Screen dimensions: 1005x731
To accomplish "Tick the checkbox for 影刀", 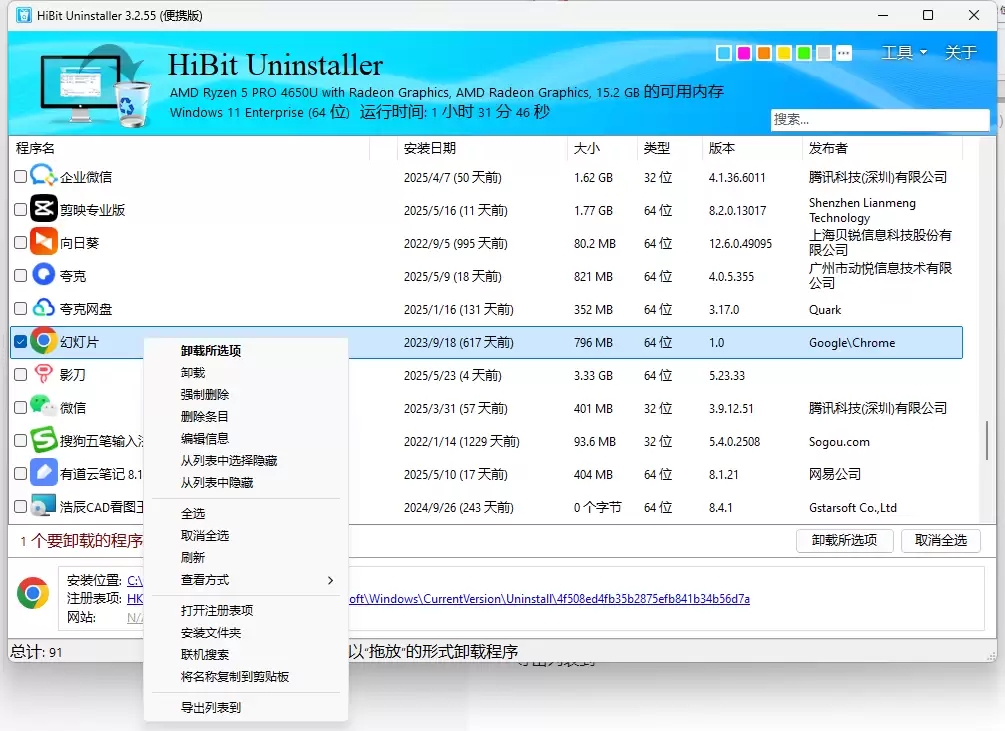I will [21, 374].
